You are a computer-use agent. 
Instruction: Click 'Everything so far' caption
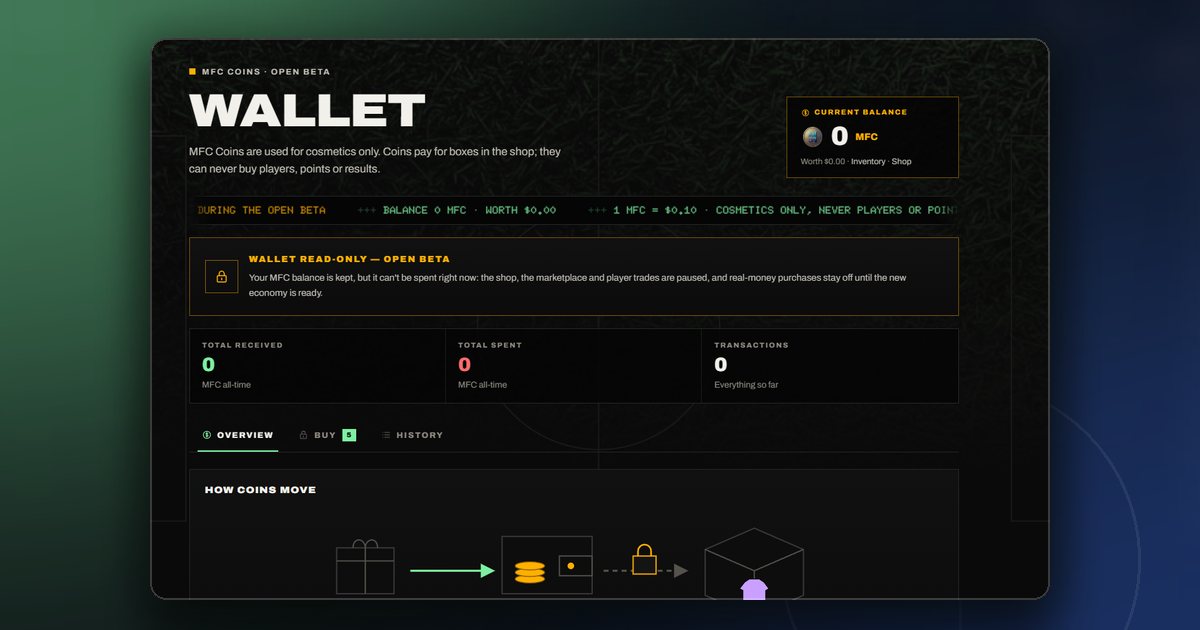746,385
